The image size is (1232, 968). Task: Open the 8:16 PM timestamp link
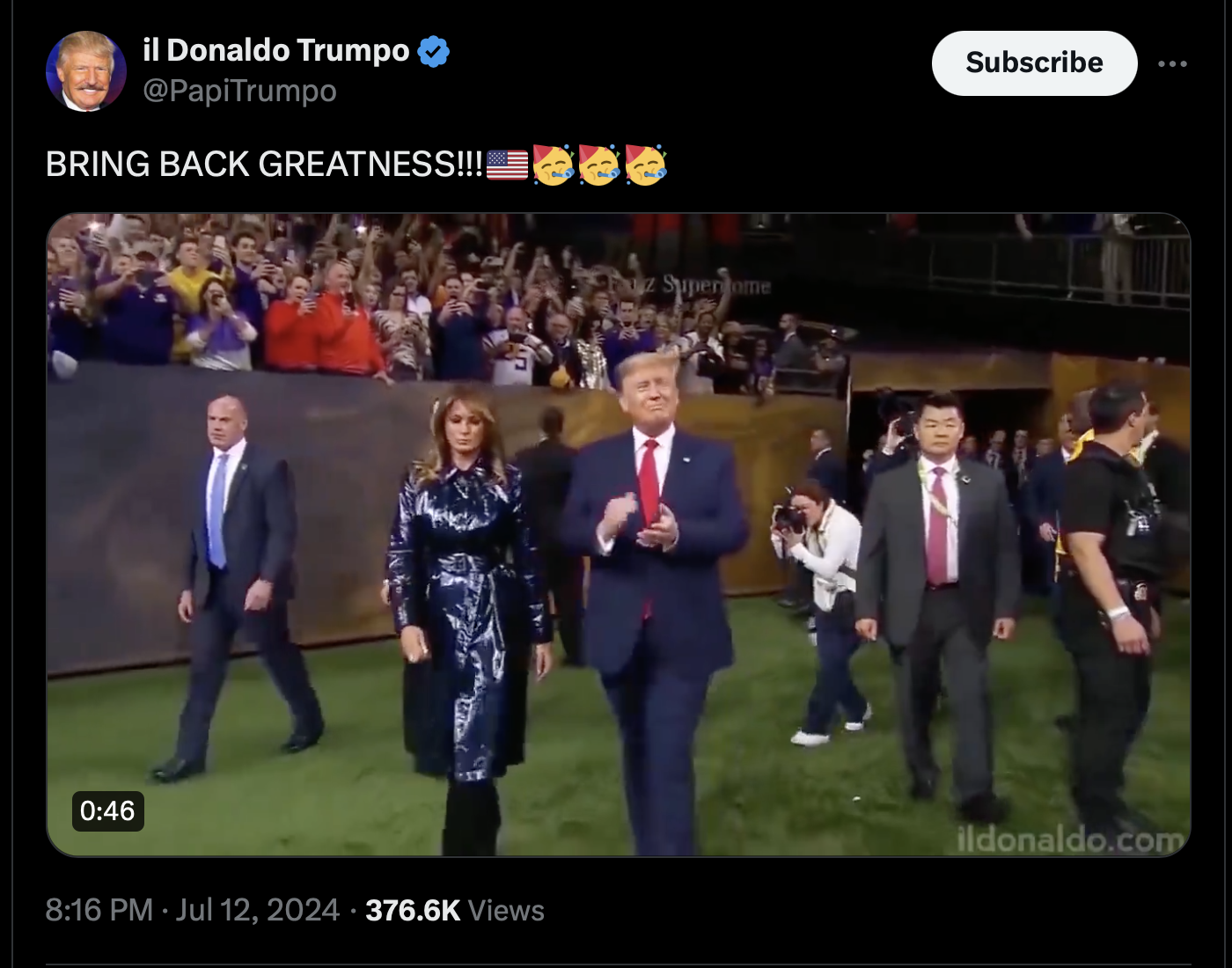pos(99,910)
